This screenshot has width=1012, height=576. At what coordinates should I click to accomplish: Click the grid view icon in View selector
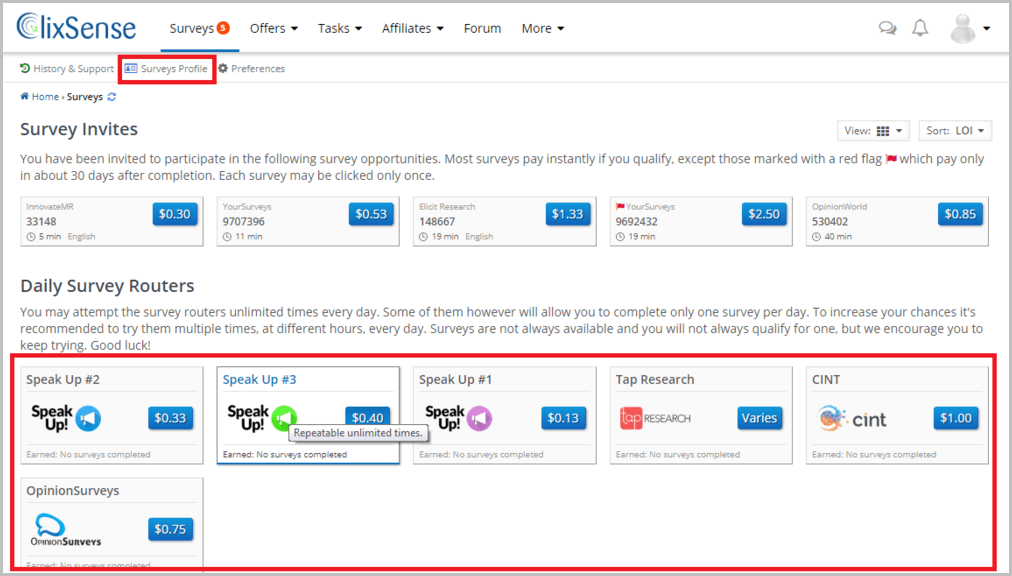click(x=883, y=131)
